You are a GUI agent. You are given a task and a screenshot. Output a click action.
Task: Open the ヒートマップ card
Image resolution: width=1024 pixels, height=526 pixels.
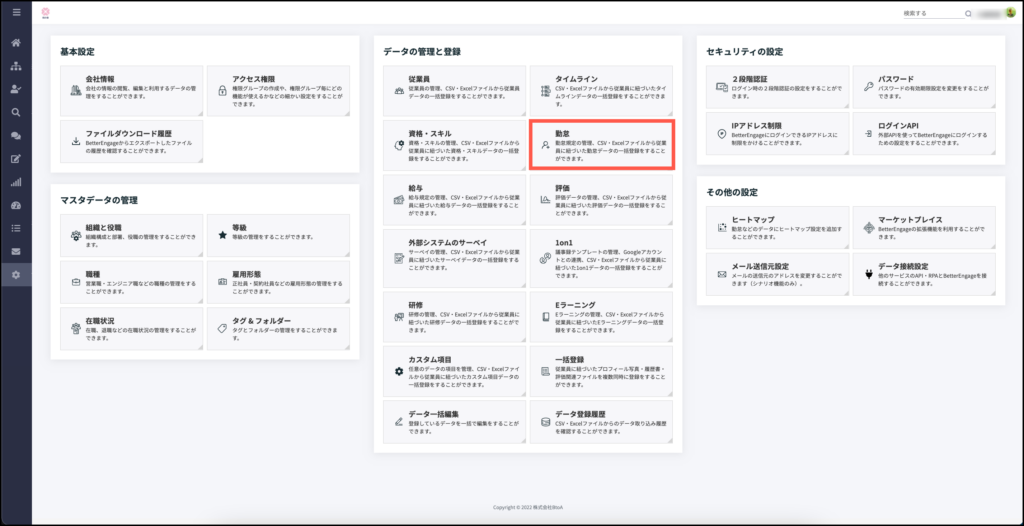coord(778,227)
